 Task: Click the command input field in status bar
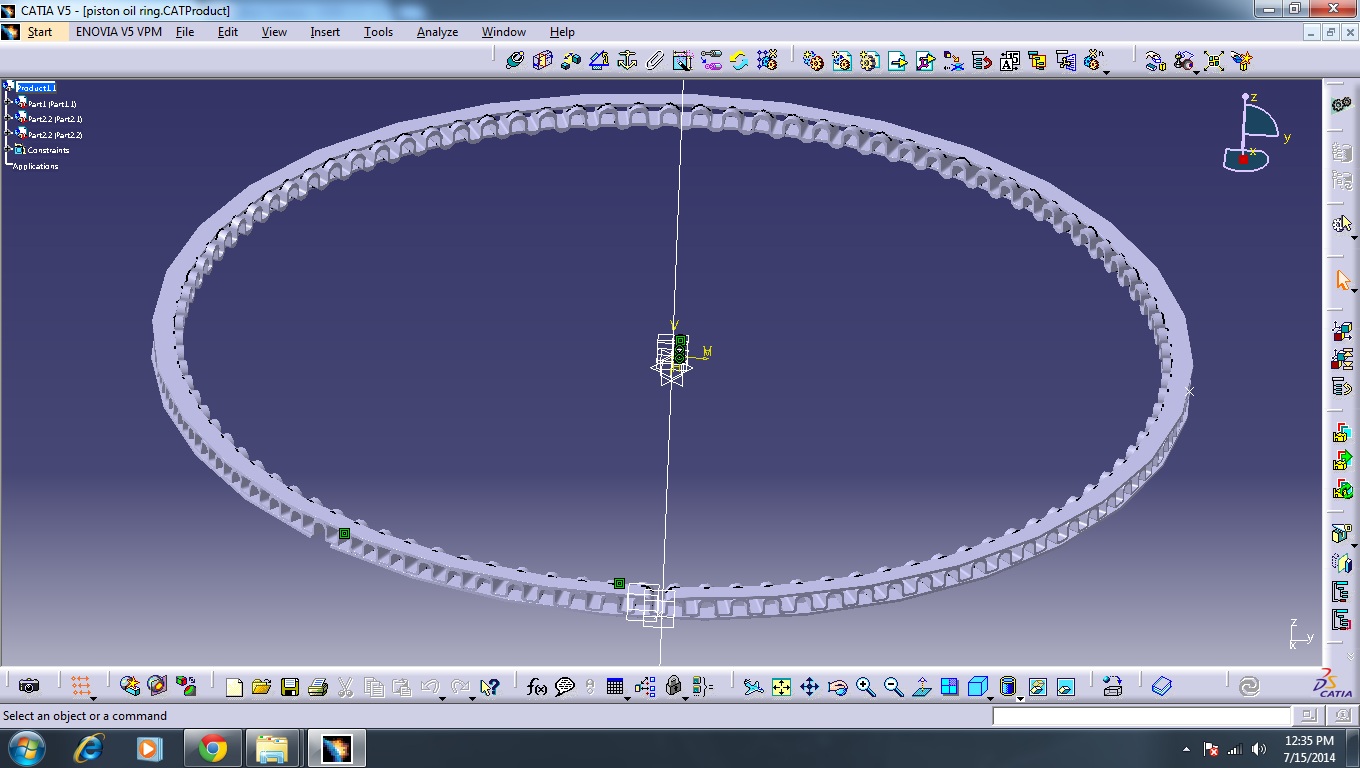[1142, 716]
